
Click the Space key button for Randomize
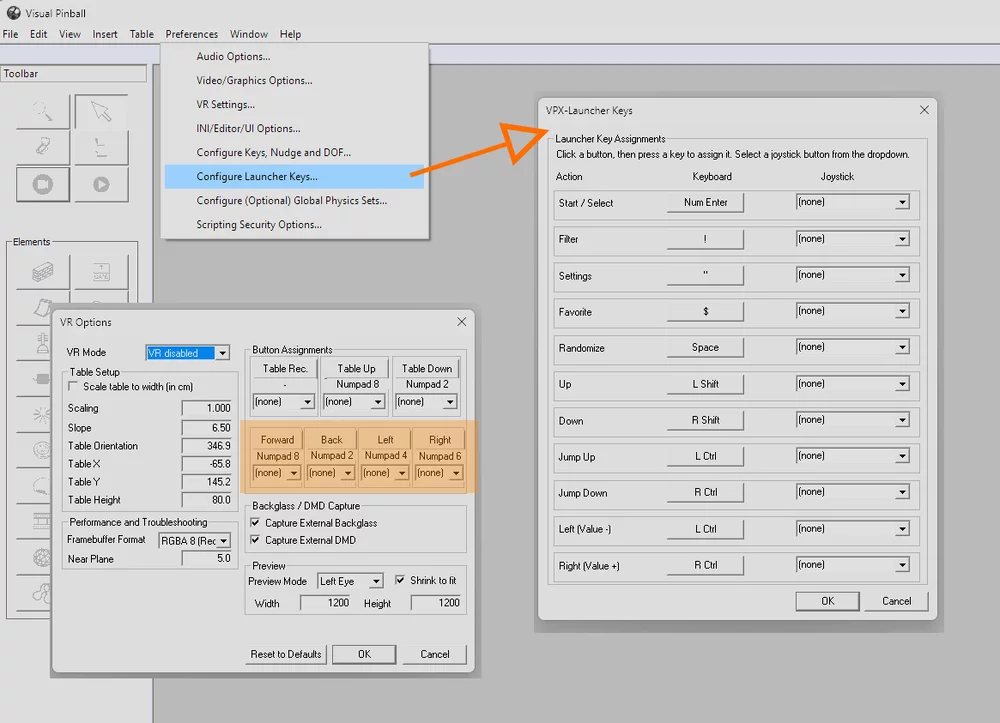click(705, 347)
